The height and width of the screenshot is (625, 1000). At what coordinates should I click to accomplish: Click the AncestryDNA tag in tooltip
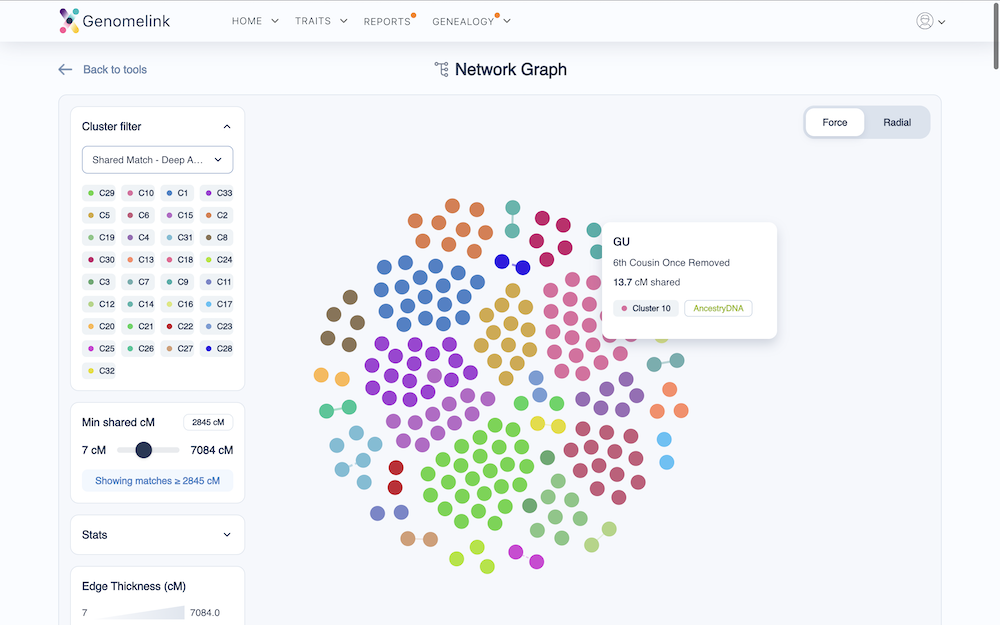(718, 309)
